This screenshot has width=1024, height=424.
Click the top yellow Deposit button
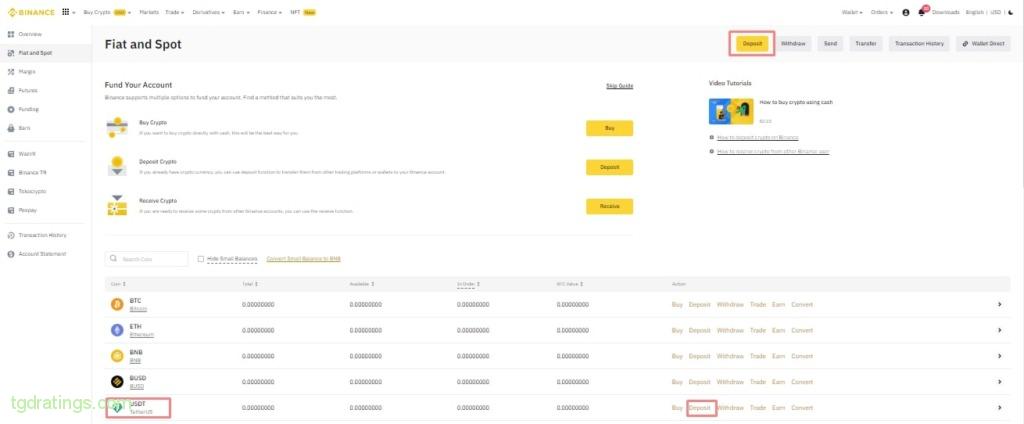(x=752, y=44)
